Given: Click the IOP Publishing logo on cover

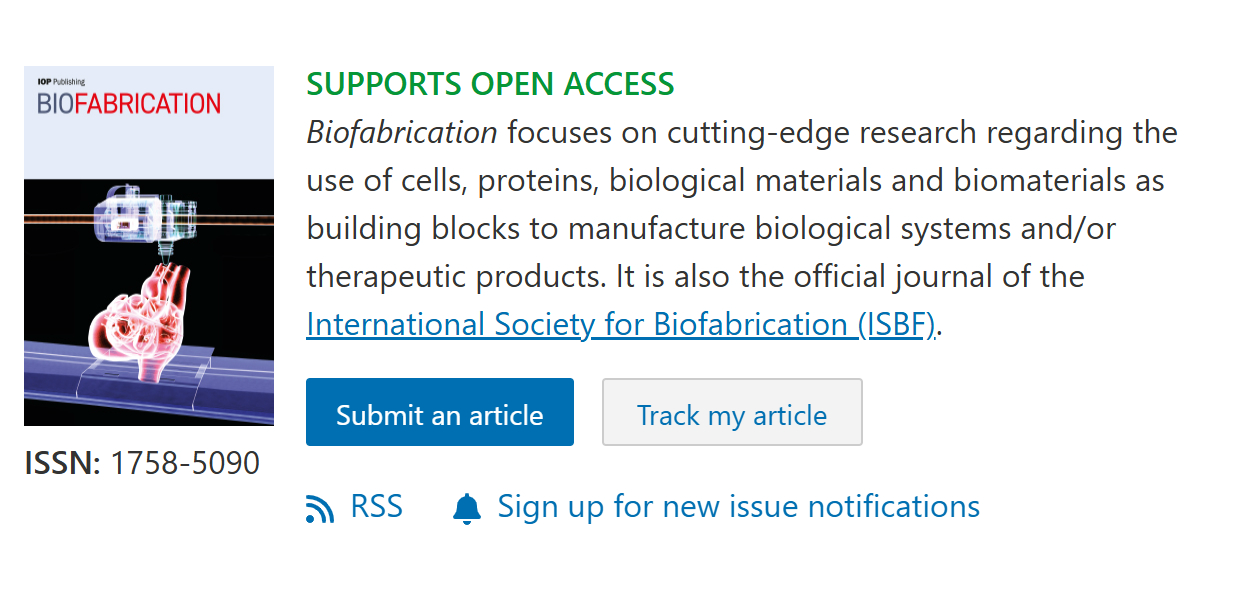Looking at the screenshot, I should (x=54, y=82).
